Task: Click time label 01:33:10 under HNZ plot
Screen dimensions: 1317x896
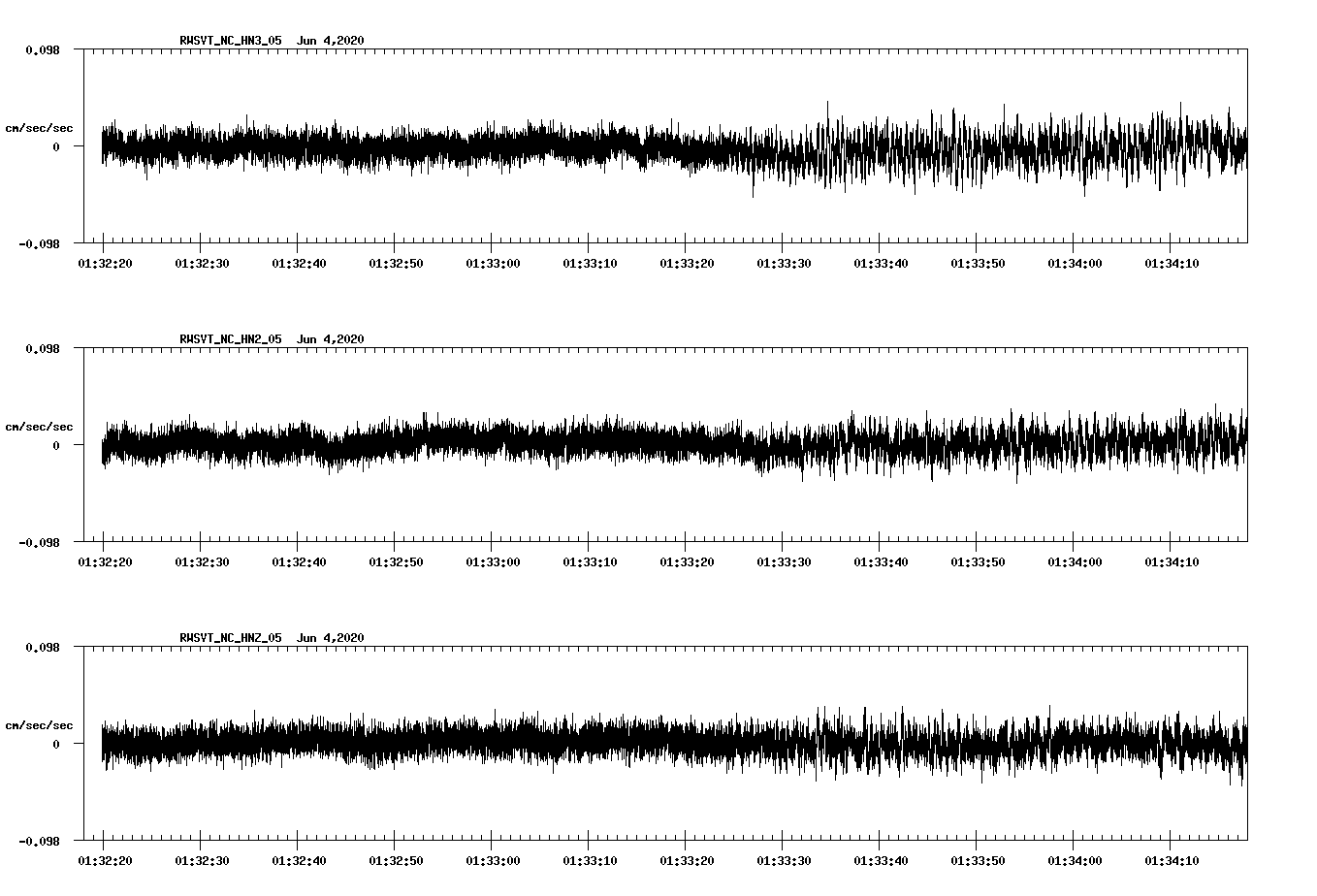Action: (590, 861)
